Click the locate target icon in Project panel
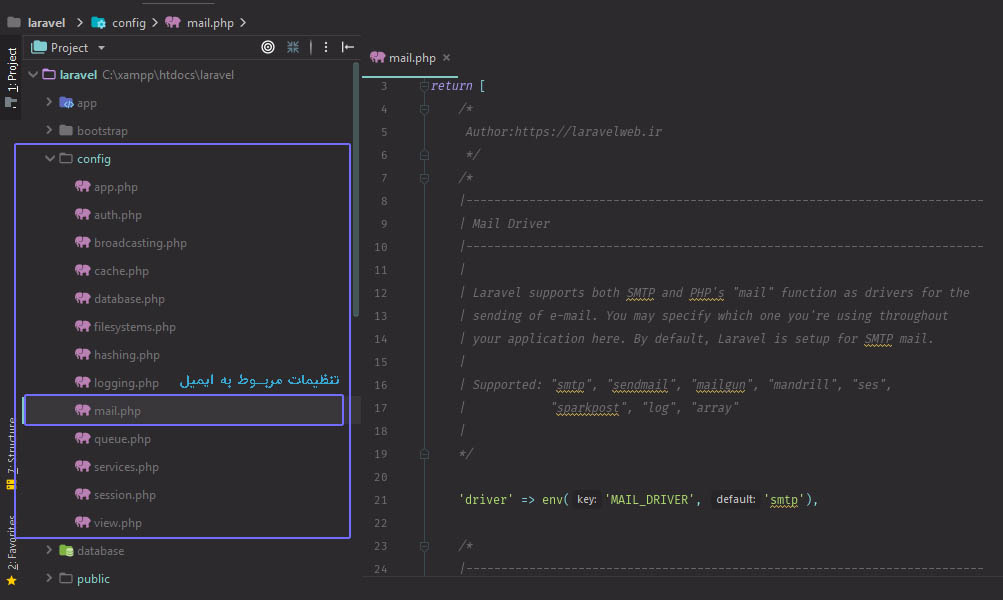The height and width of the screenshot is (600, 1003). click(x=268, y=47)
